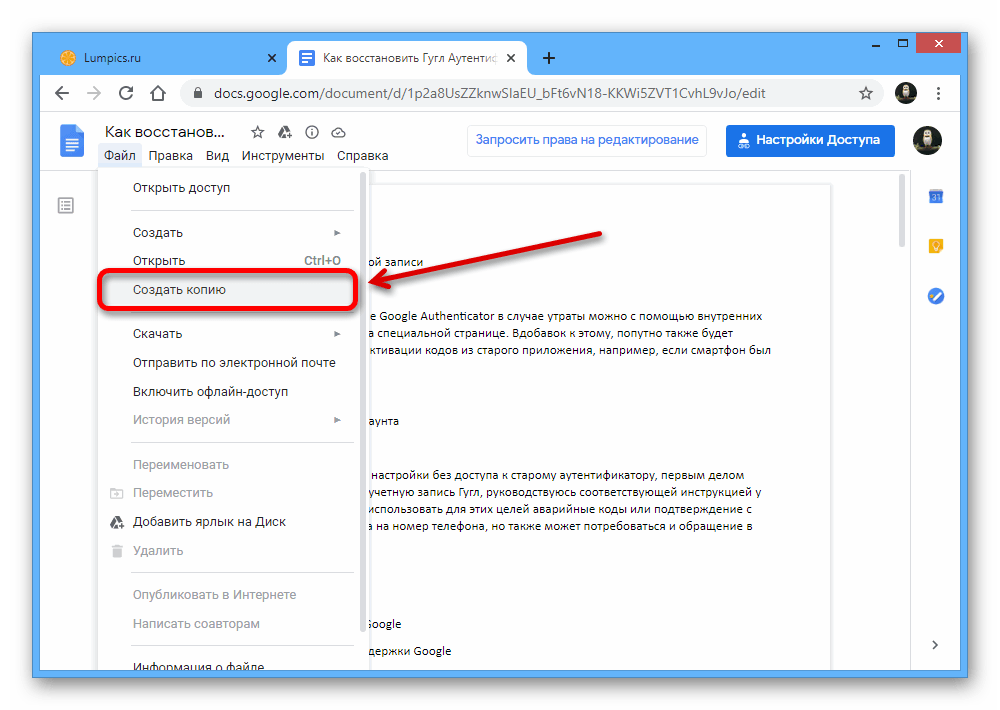1000x710 pixels.
Task: Open Google Tasks side panel icon
Action: click(x=936, y=296)
